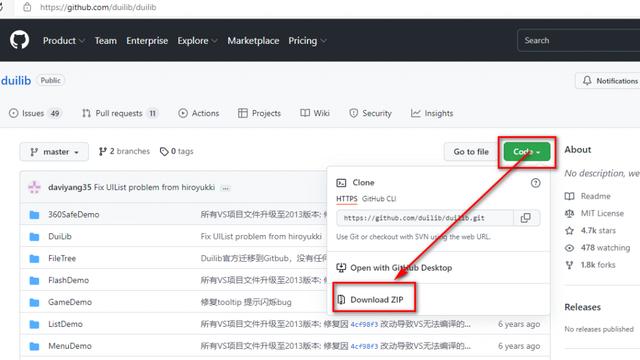This screenshot has width=640, height=360.
Task: Click the folder icon beside GameDemo
Action: (34, 302)
